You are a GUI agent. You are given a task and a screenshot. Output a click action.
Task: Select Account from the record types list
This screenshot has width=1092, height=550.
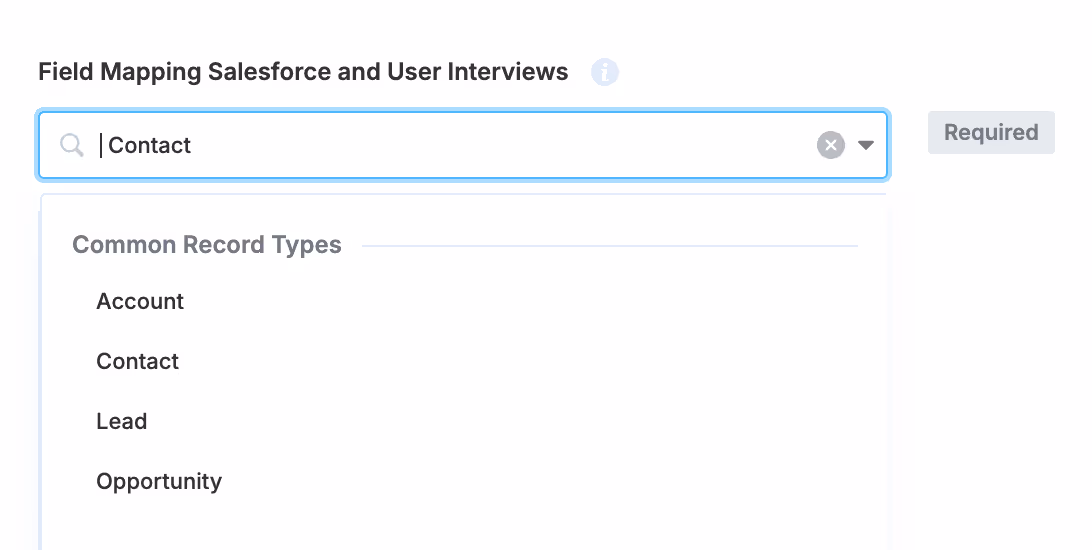(x=140, y=302)
